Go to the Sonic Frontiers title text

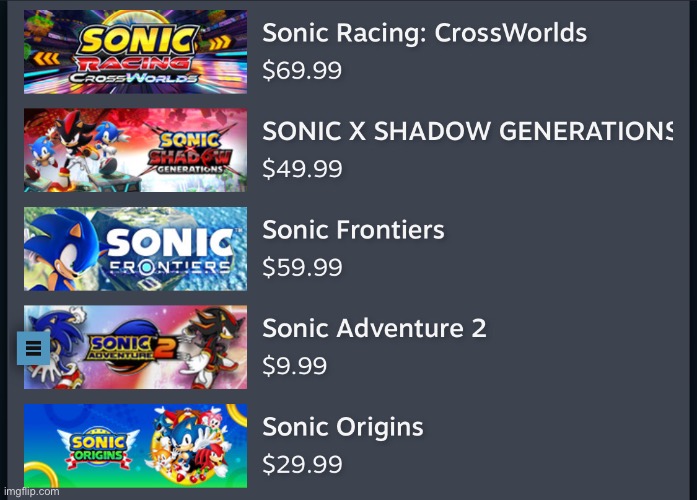pyautogui.click(x=353, y=230)
